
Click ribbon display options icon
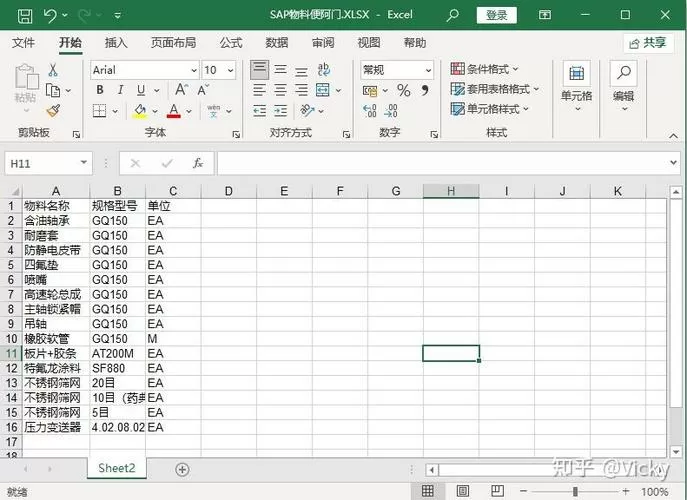(545, 15)
